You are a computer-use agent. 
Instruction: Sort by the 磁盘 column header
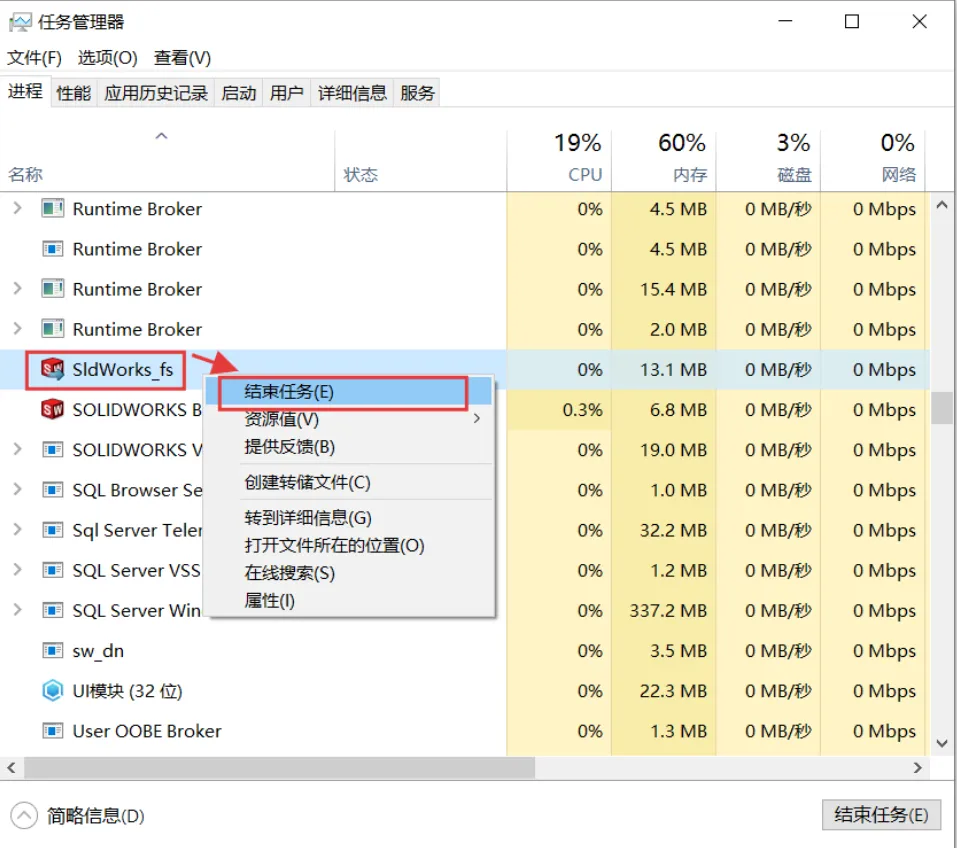point(768,161)
